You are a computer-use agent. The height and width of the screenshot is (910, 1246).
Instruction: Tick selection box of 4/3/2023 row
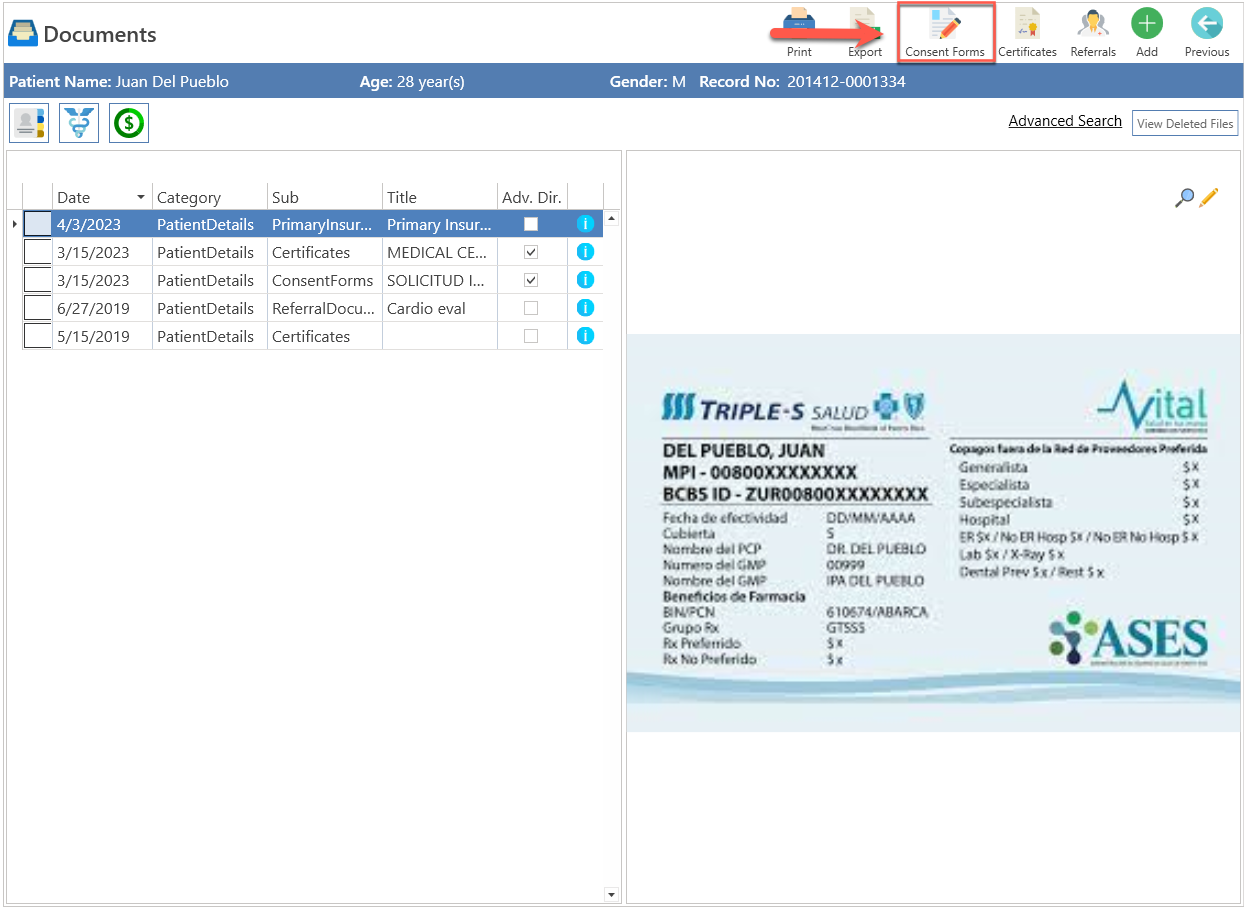pyautogui.click(x=38, y=224)
